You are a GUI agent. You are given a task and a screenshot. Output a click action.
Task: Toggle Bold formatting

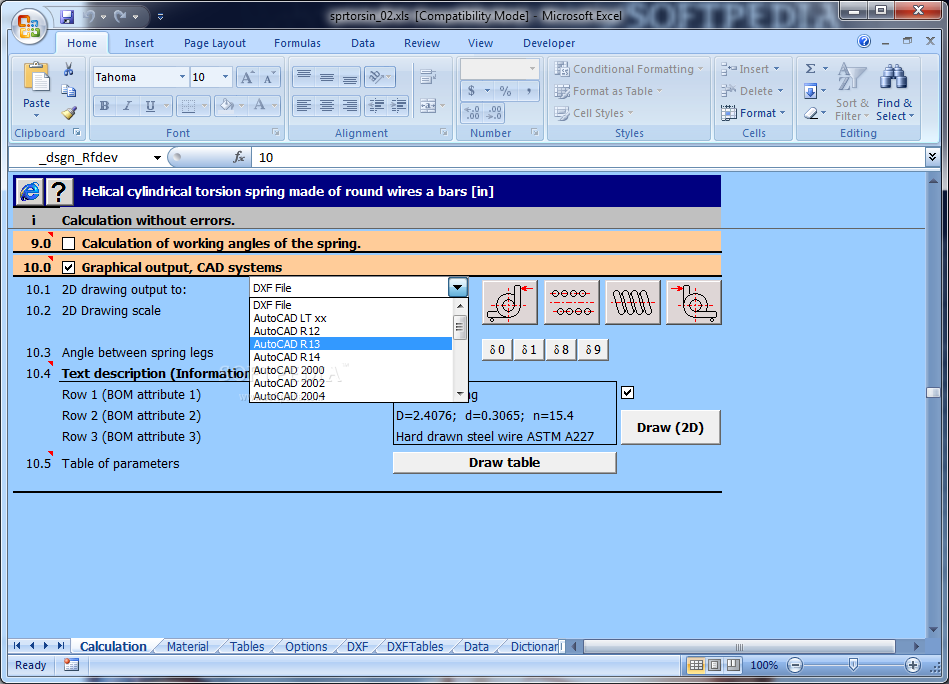point(105,106)
